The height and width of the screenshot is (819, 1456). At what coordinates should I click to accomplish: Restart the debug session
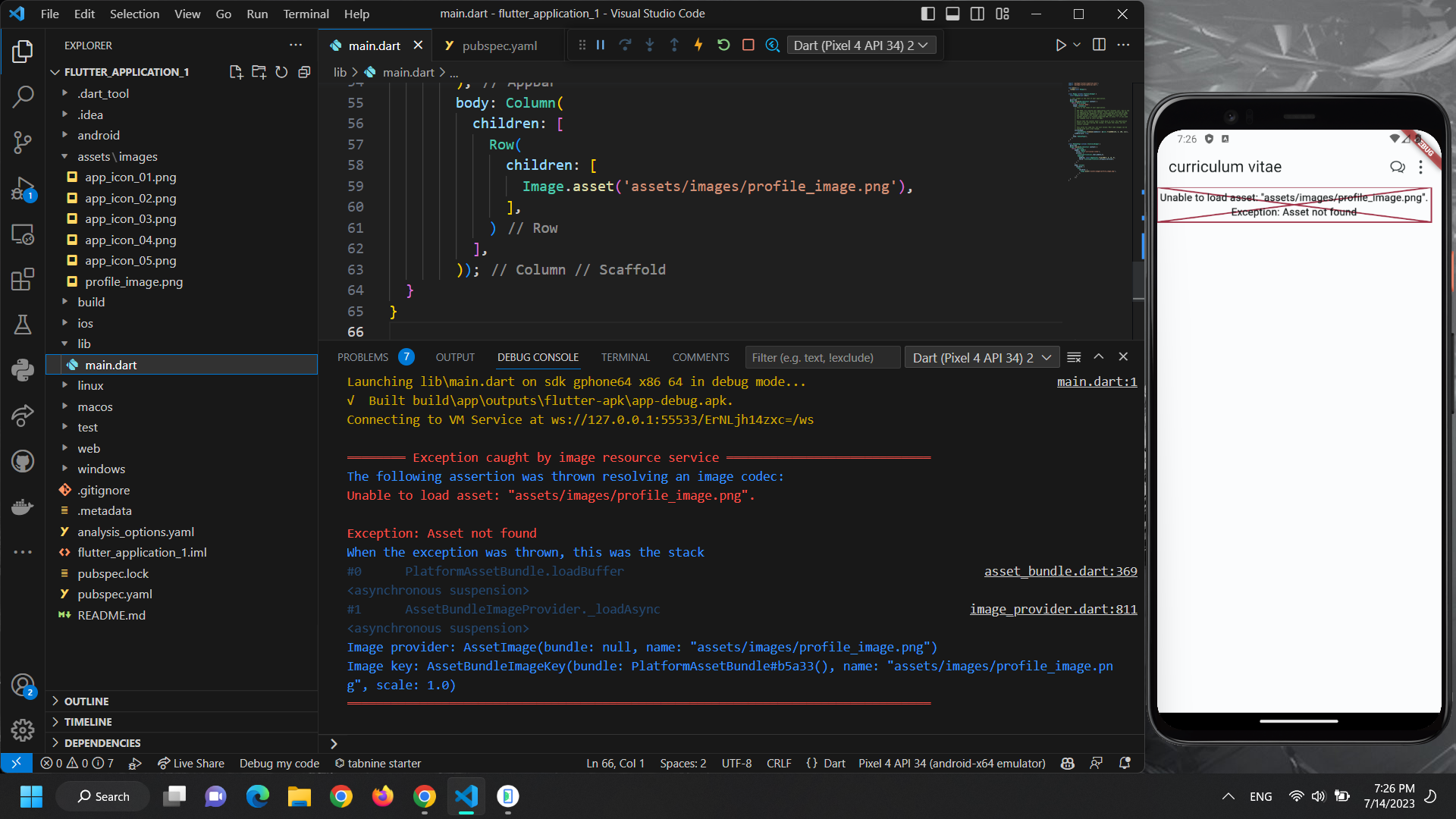click(x=723, y=45)
